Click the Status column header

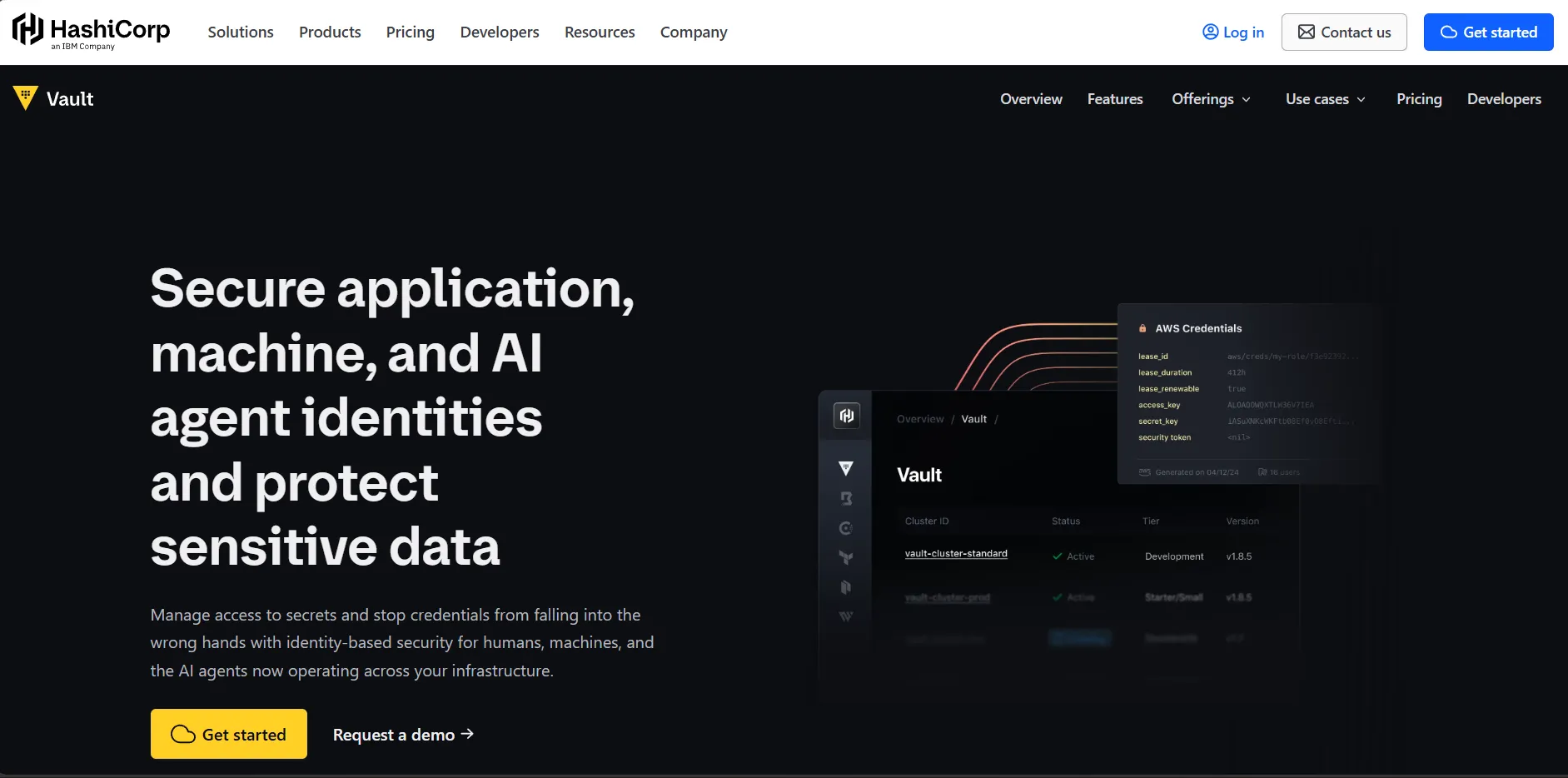pyautogui.click(x=1066, y=521)
